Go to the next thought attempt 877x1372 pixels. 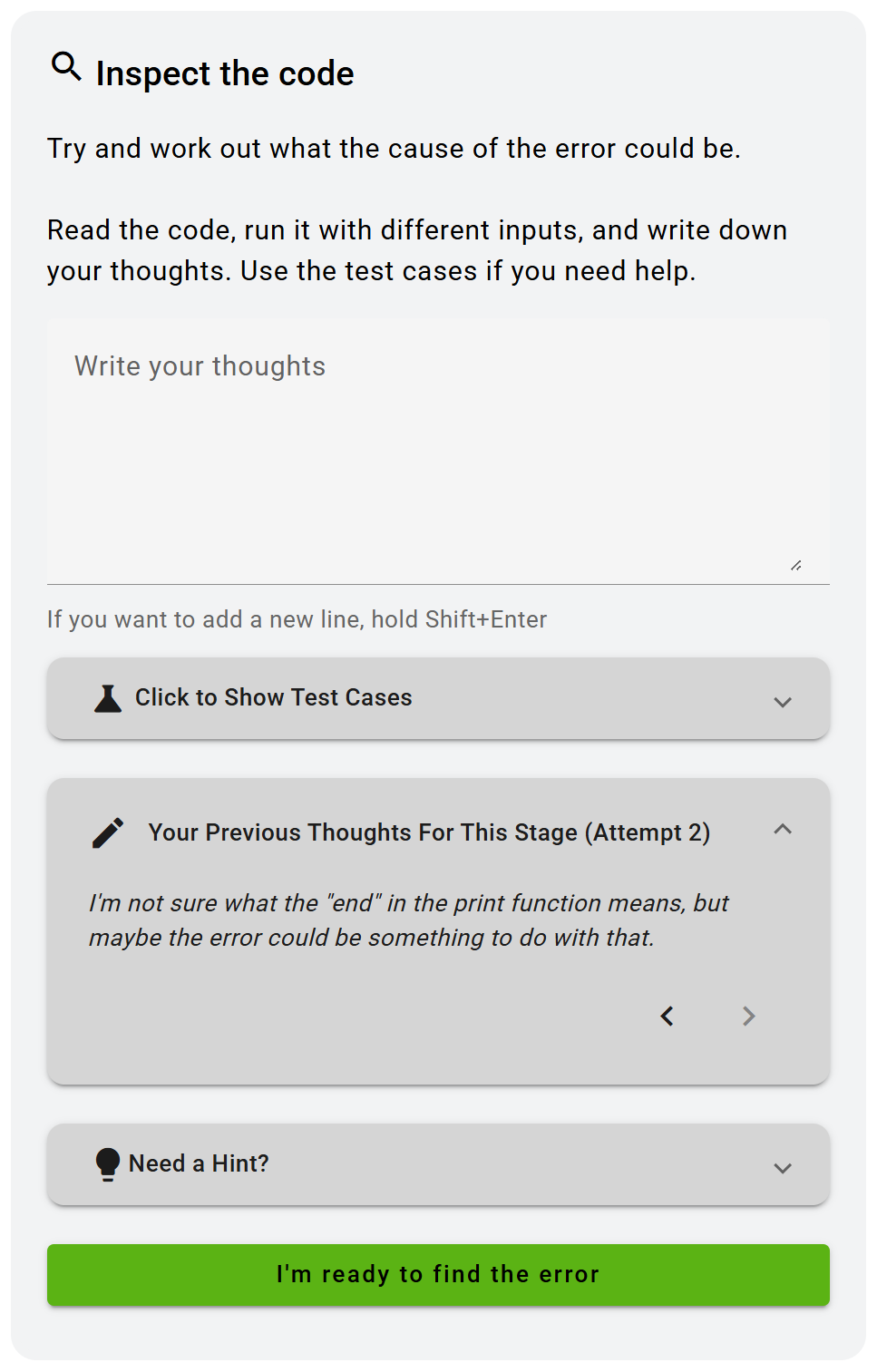point(748,1017)
